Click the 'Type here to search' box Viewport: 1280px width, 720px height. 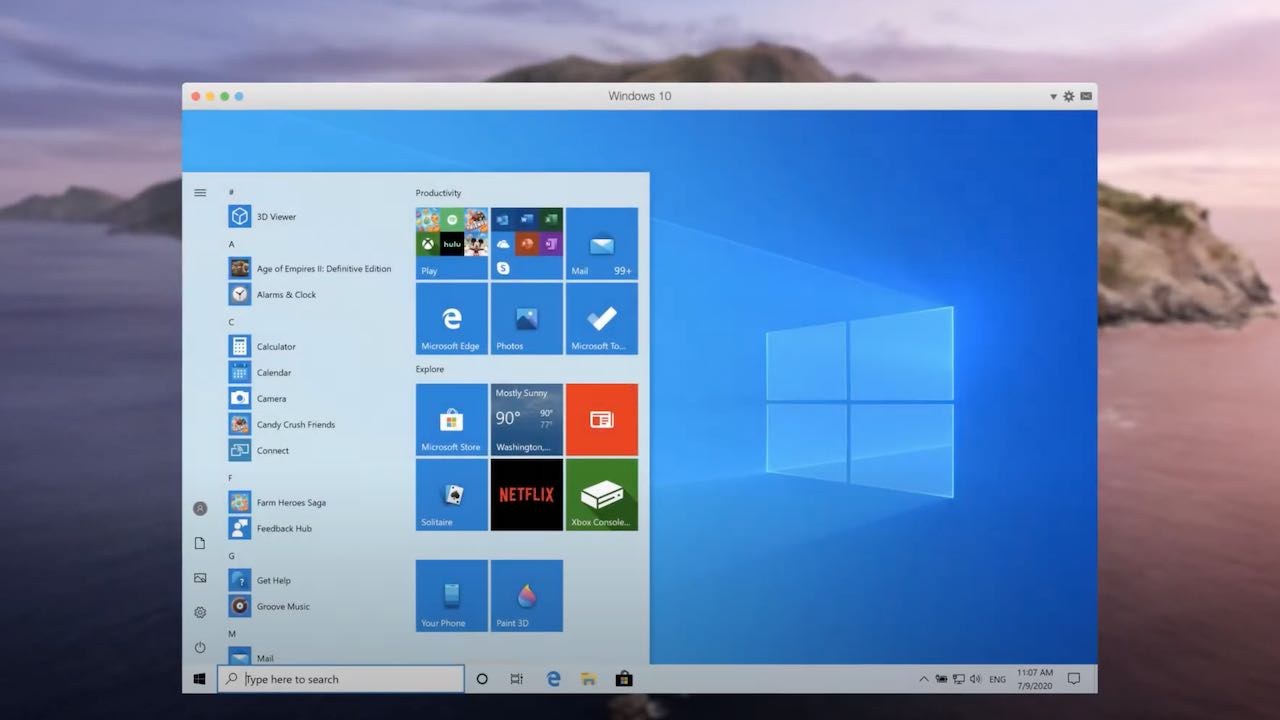click(x=341, y=679)
